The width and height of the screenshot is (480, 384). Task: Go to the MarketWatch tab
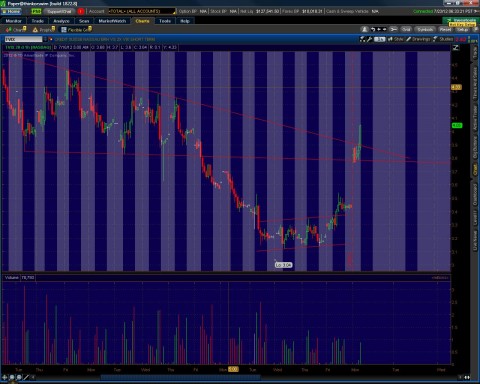tap(112, 21)
